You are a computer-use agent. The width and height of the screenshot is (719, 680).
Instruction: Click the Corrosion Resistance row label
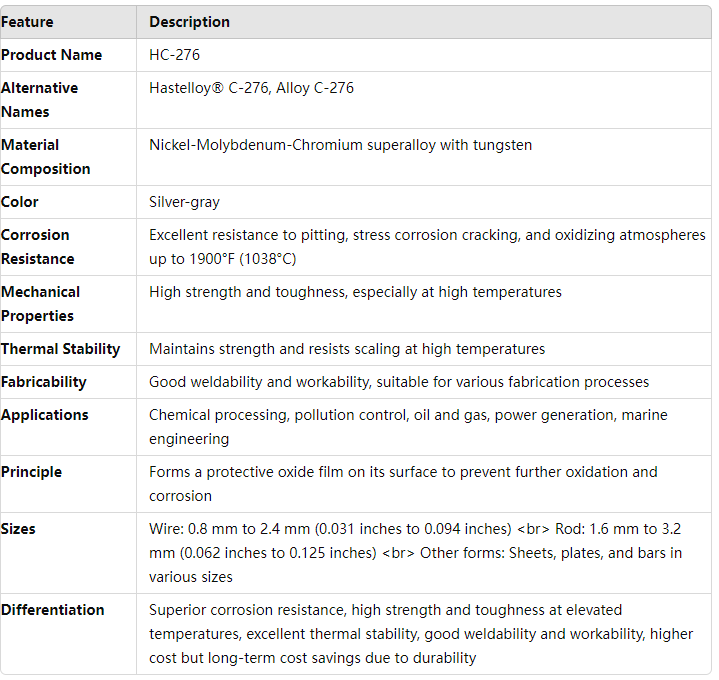click(x=37, y=247)
